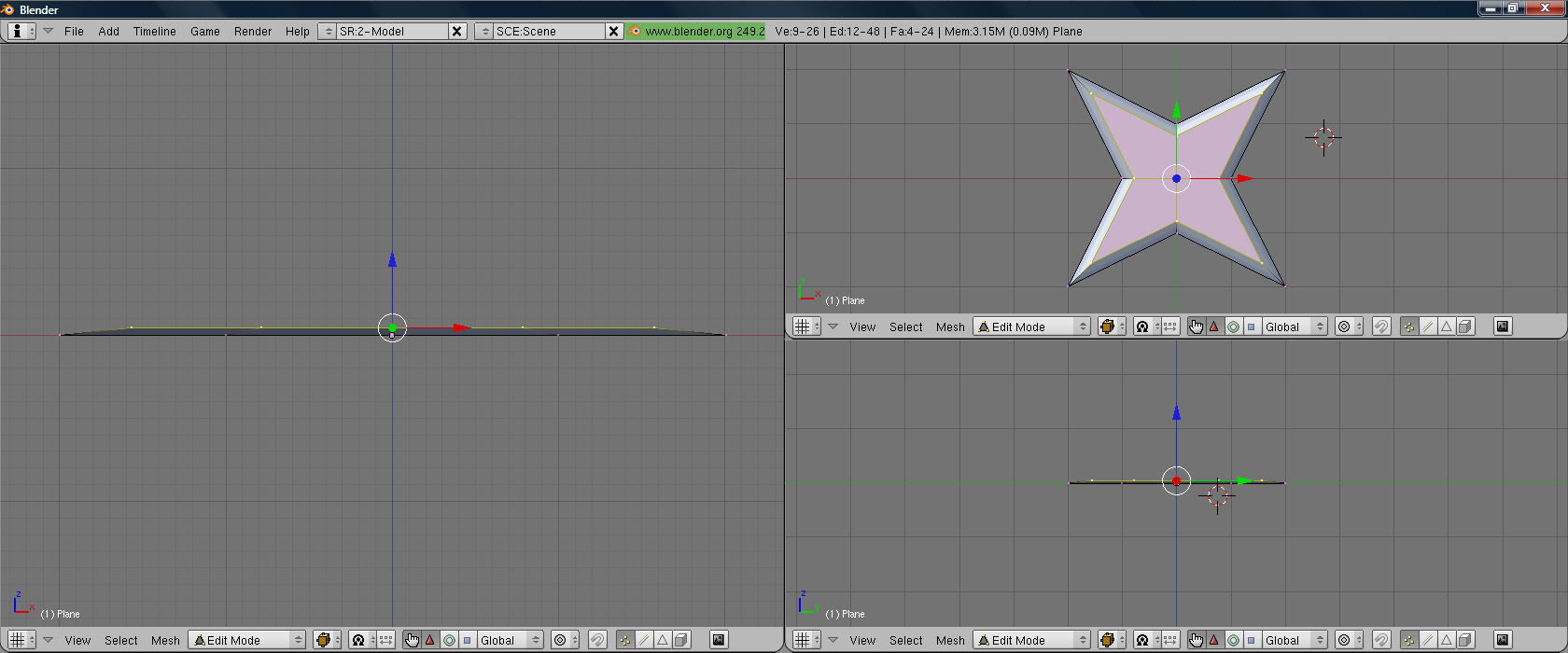
Task: Select translate manipulator triangle in left viewport
Action: [429, 640]
